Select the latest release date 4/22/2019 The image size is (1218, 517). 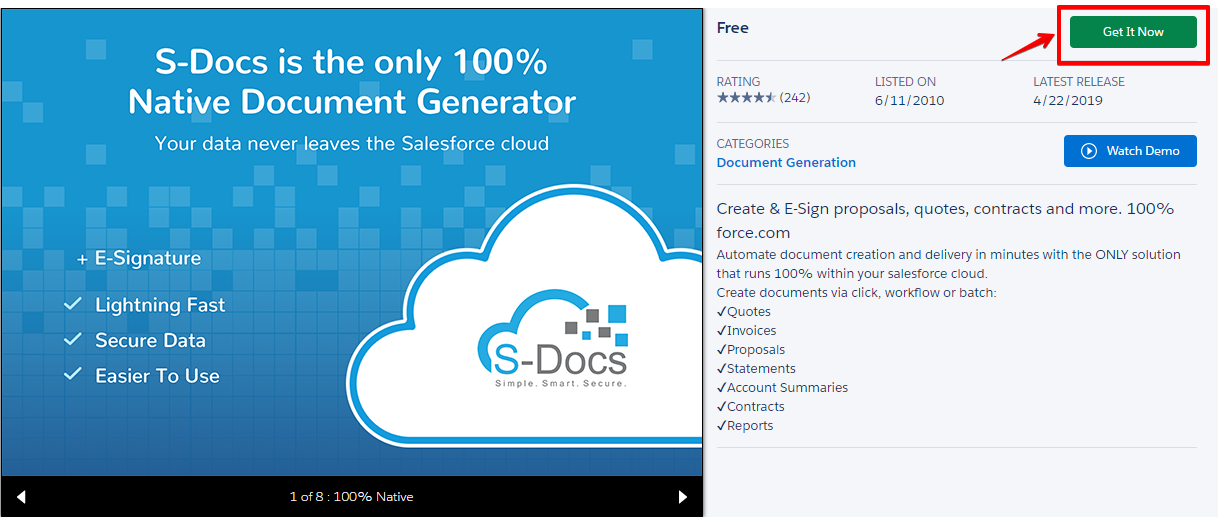point(1068,100)
